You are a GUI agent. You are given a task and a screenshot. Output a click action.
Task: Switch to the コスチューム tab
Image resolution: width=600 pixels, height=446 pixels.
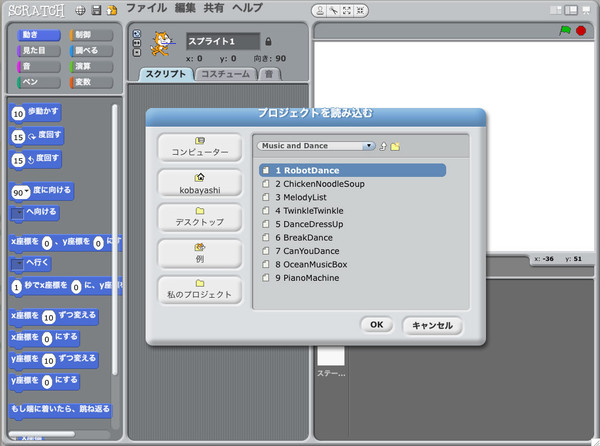223,74
